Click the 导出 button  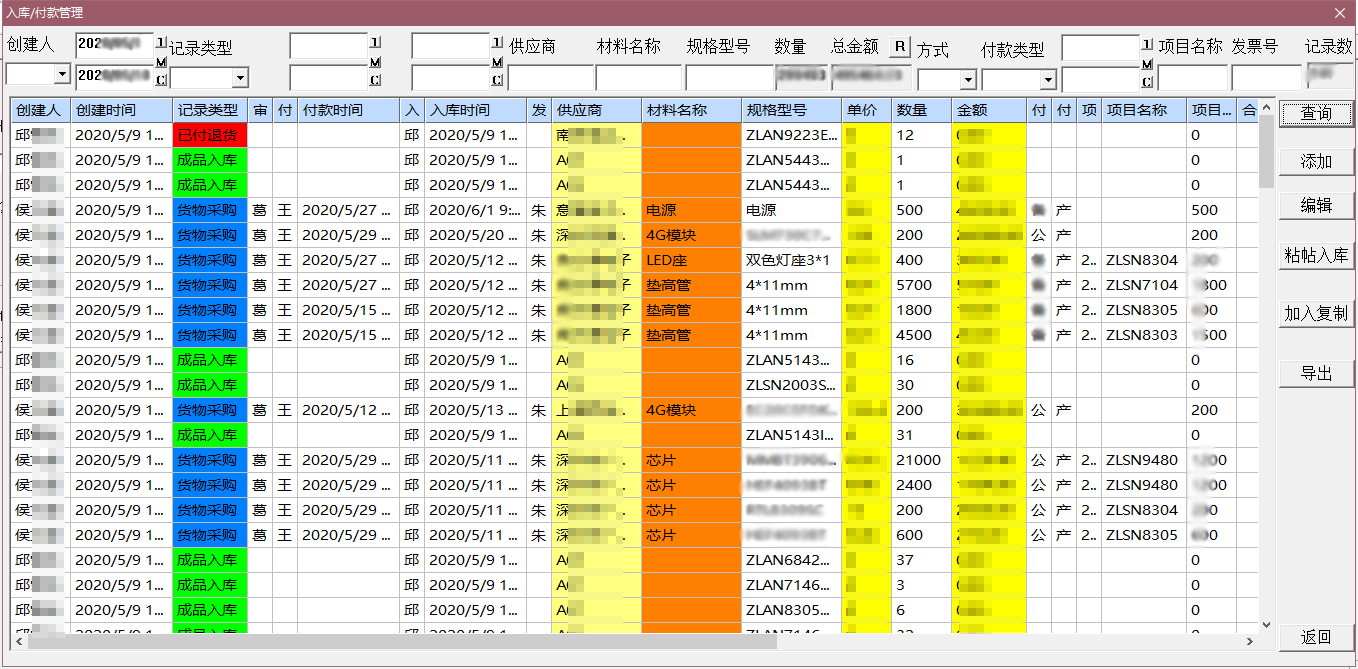[x=1316, y=374]
